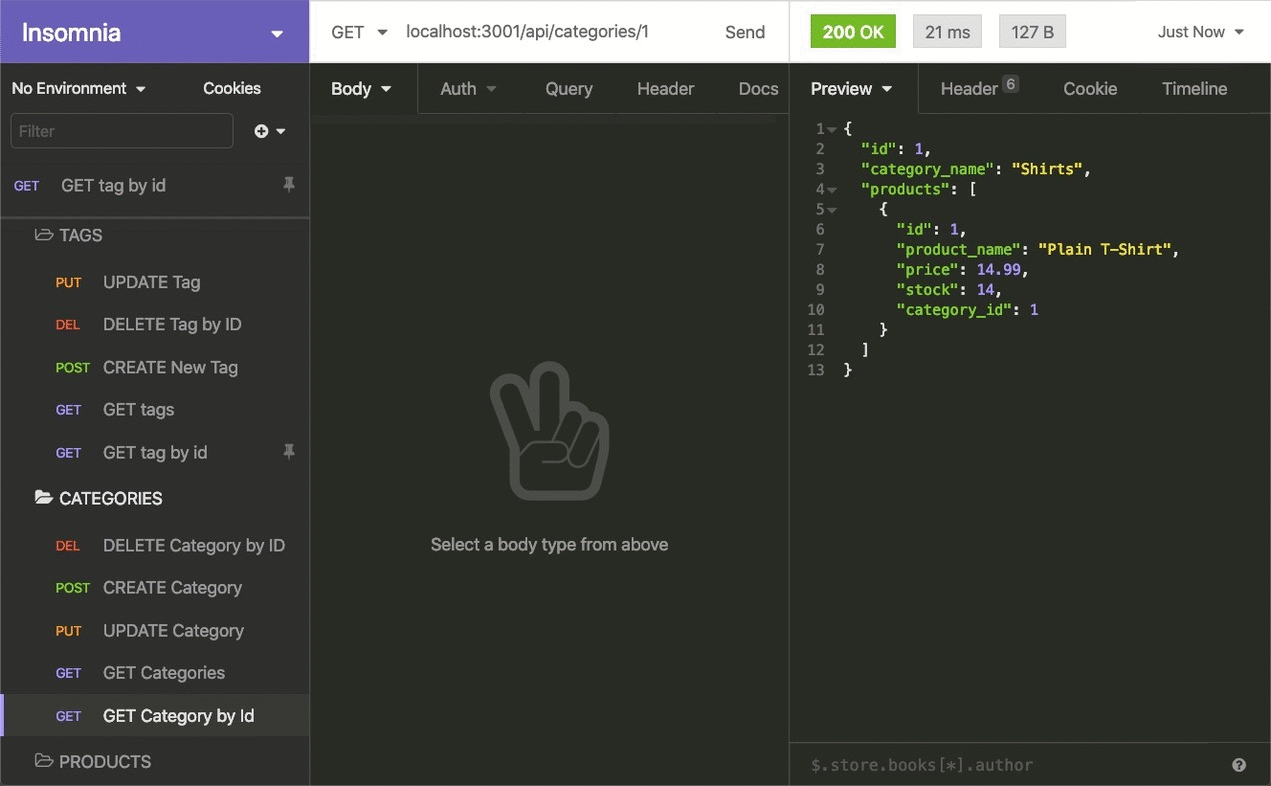
Task: Open the No Environment dropdown
Action: 78,88
